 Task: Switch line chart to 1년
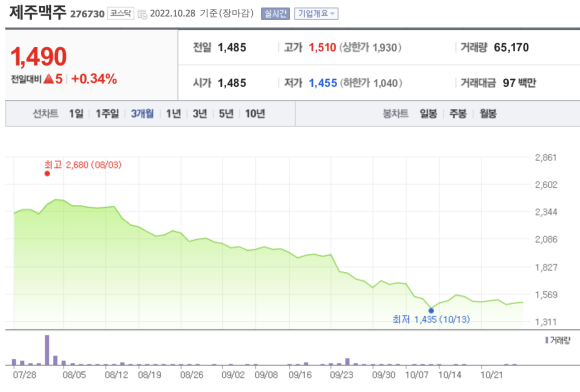[x=173, y=114]
